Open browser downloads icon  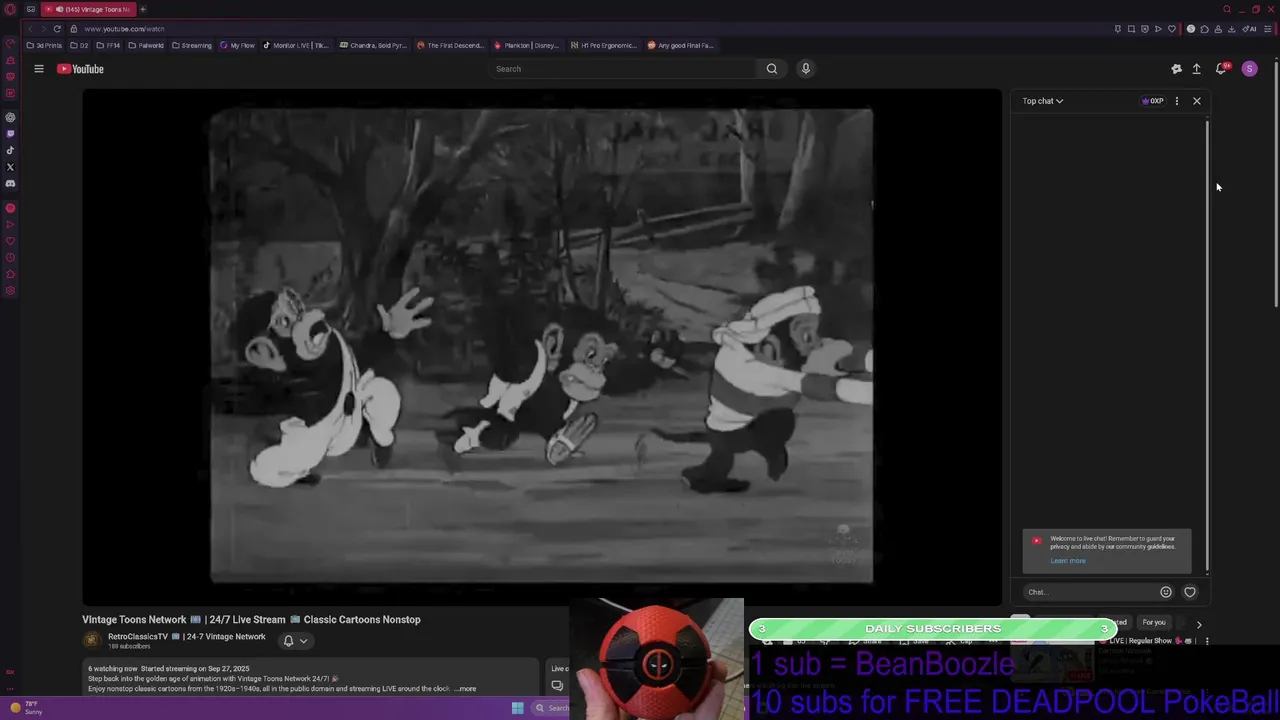point(1231,29)
